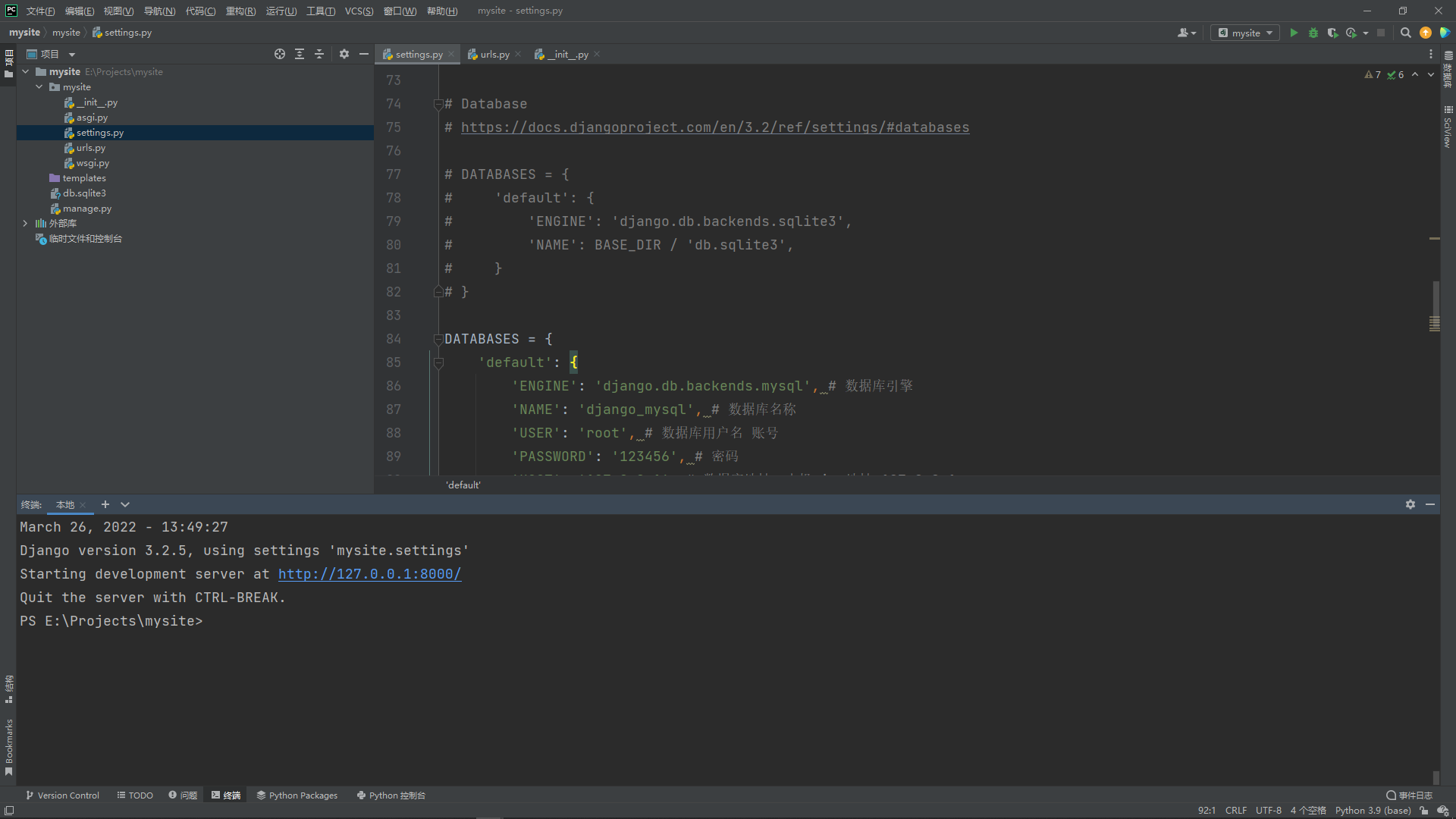Open the 4 个空格 indent setting
1456x819 pixels.
tap(1308, 811)
